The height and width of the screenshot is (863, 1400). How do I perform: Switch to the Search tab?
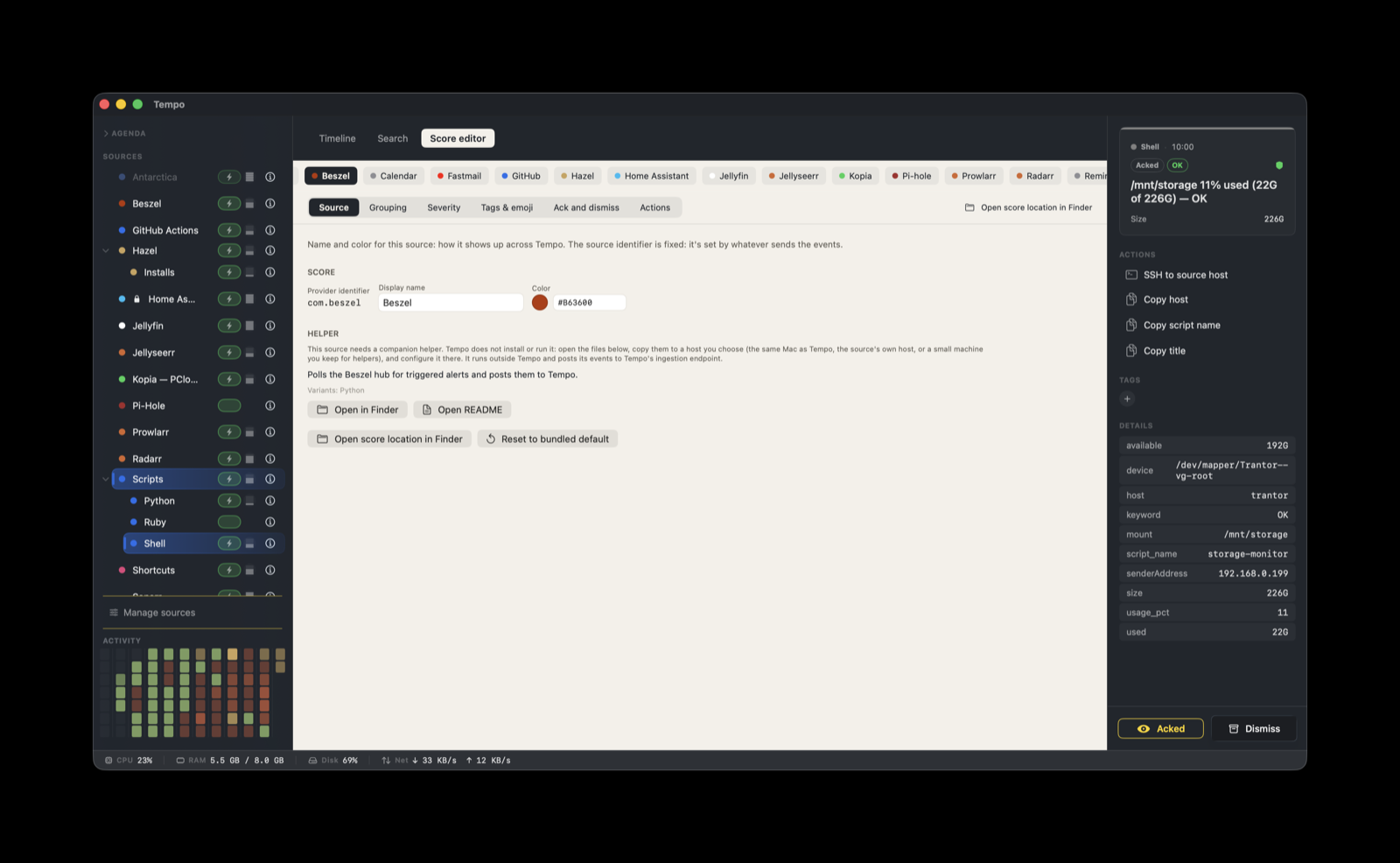(x=393, y=138)
